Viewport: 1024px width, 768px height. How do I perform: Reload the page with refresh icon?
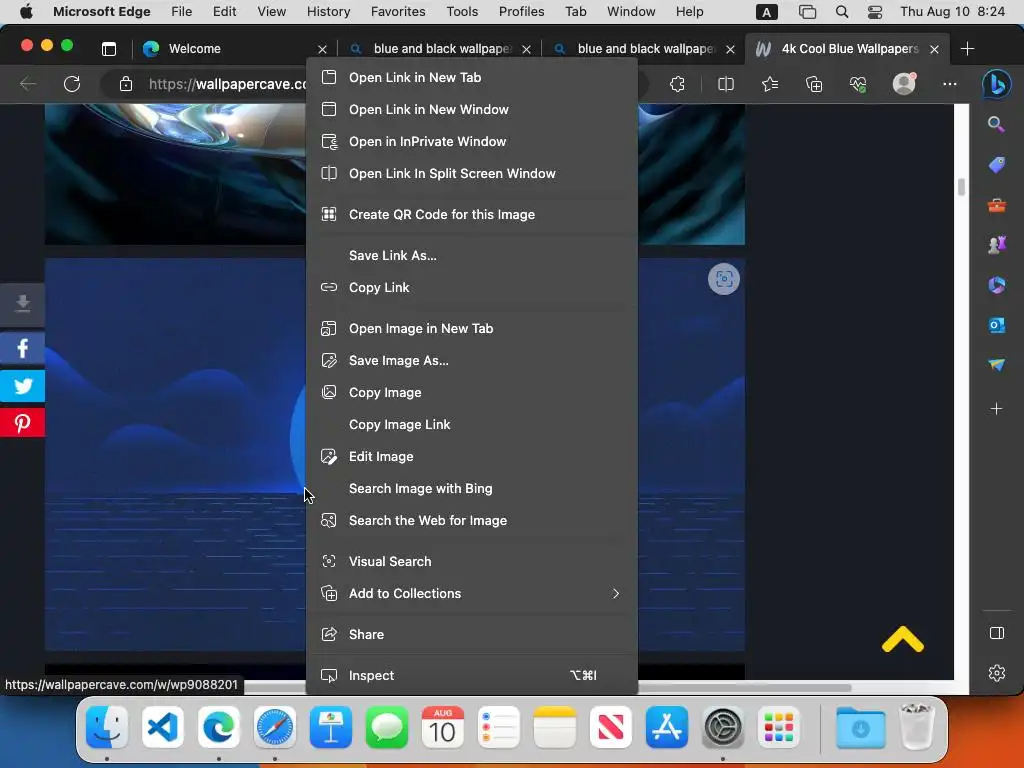72,84
